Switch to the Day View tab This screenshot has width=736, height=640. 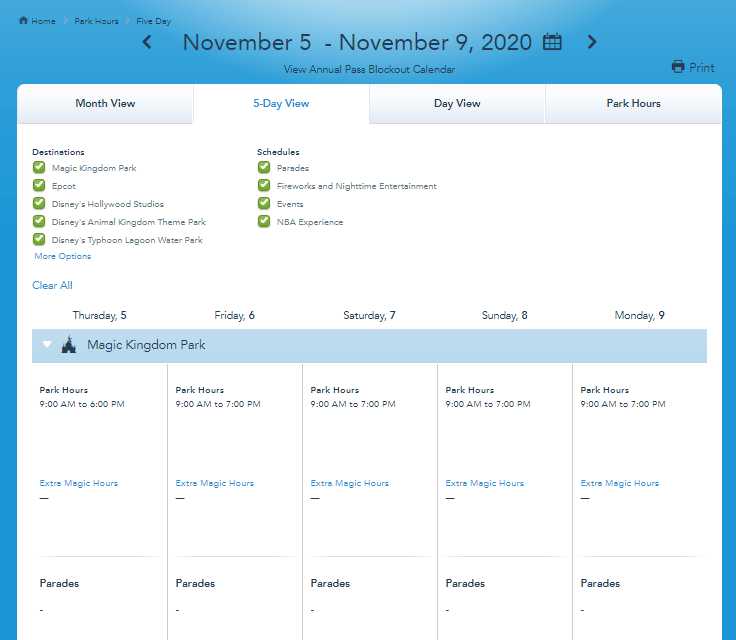pos(457,103)
